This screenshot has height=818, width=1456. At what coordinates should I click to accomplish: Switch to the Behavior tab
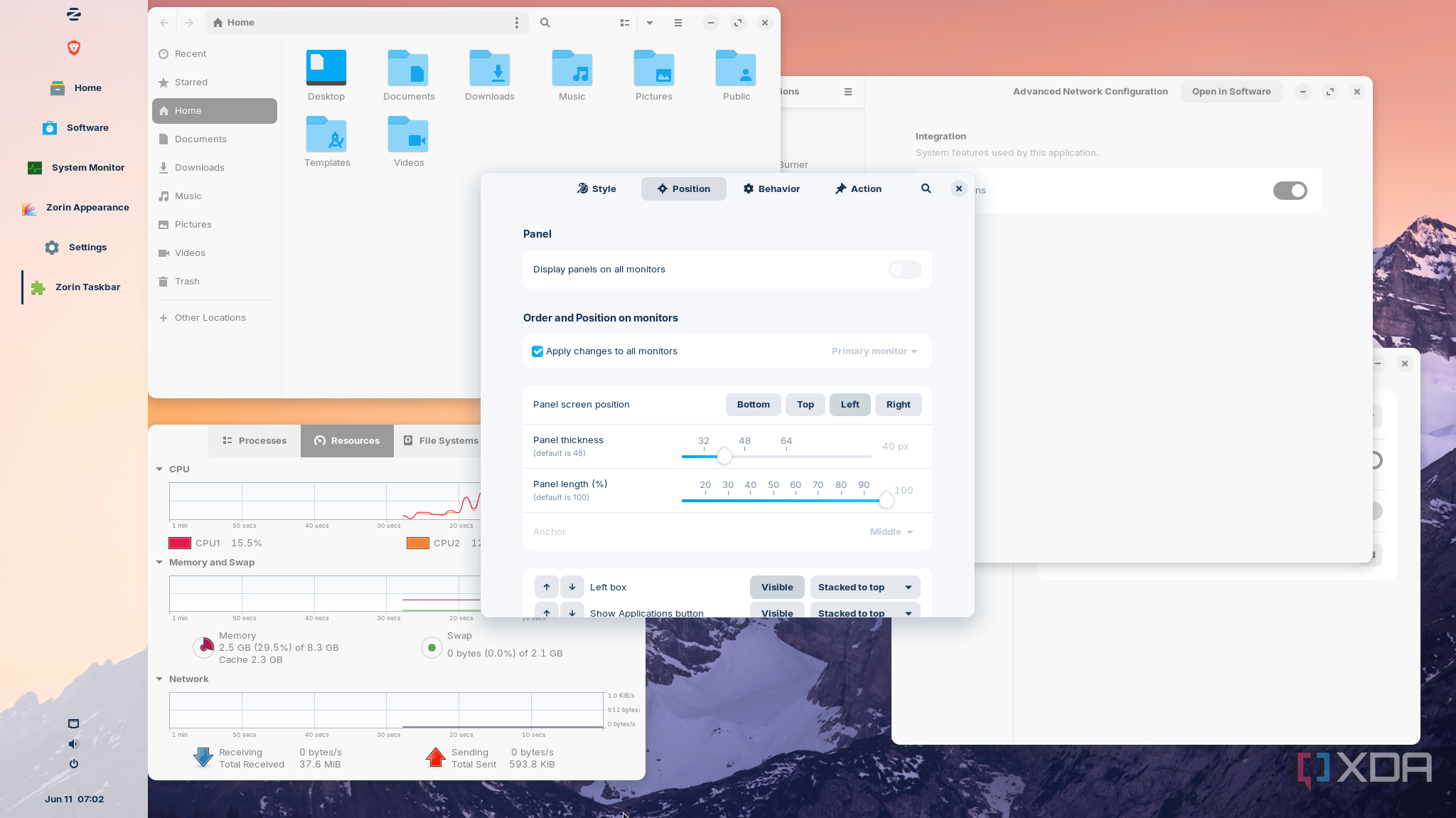[x=771, y=188]
